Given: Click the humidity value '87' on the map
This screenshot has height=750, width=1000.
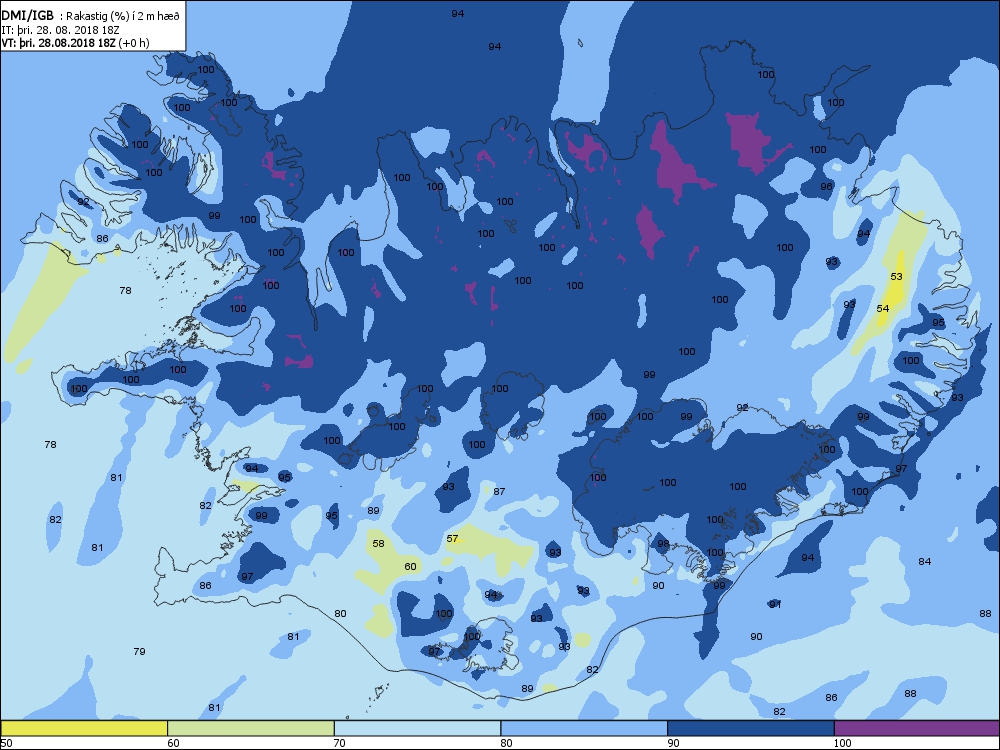Looking at the screenshot, I should pos(499,491).
